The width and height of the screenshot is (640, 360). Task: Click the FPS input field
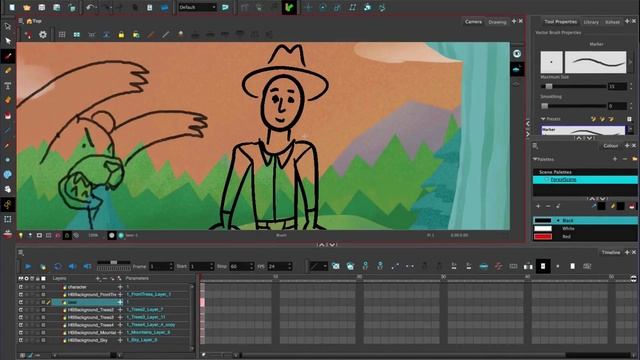279,266
